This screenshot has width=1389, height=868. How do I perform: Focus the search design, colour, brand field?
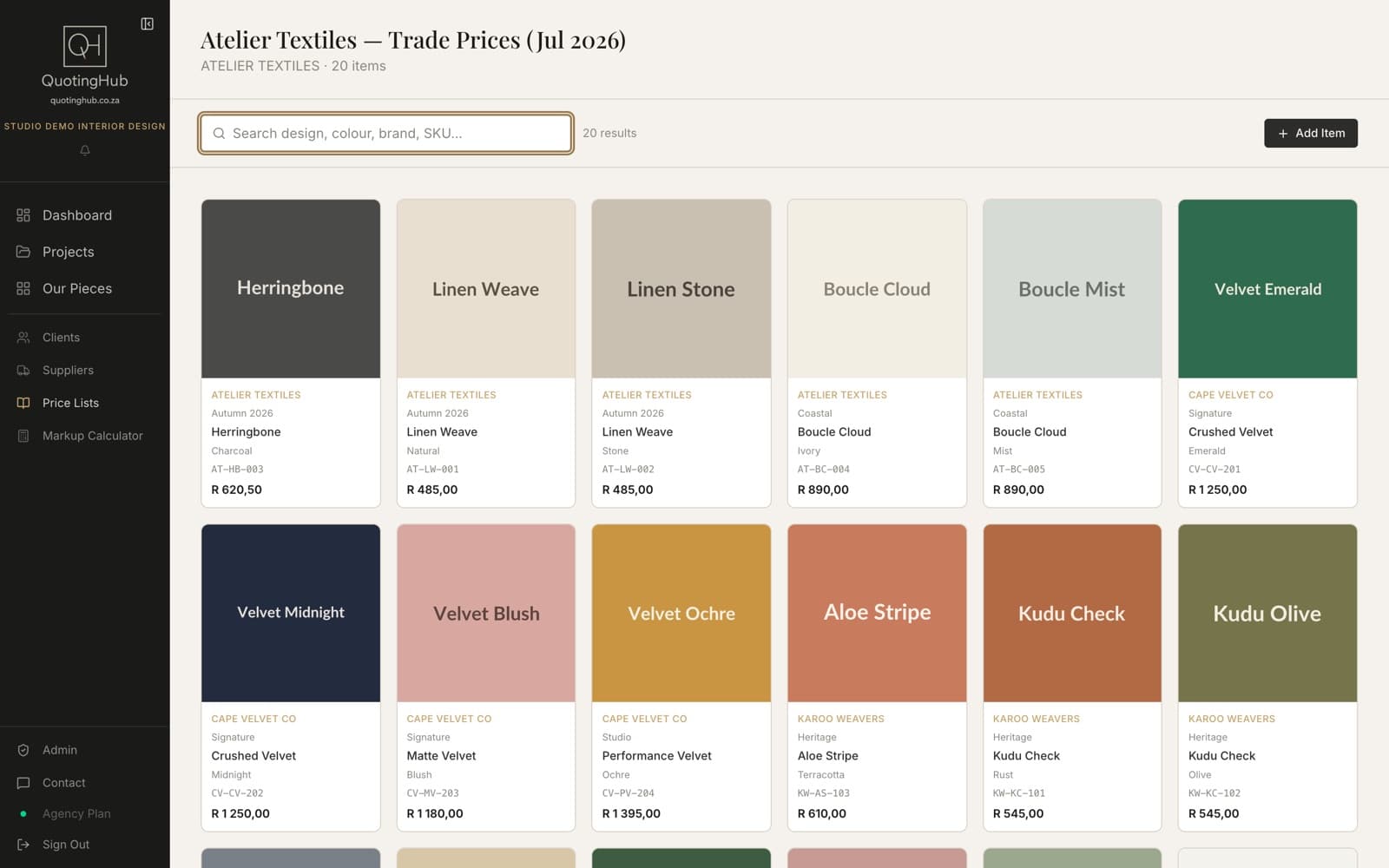[x=385, y=133]
